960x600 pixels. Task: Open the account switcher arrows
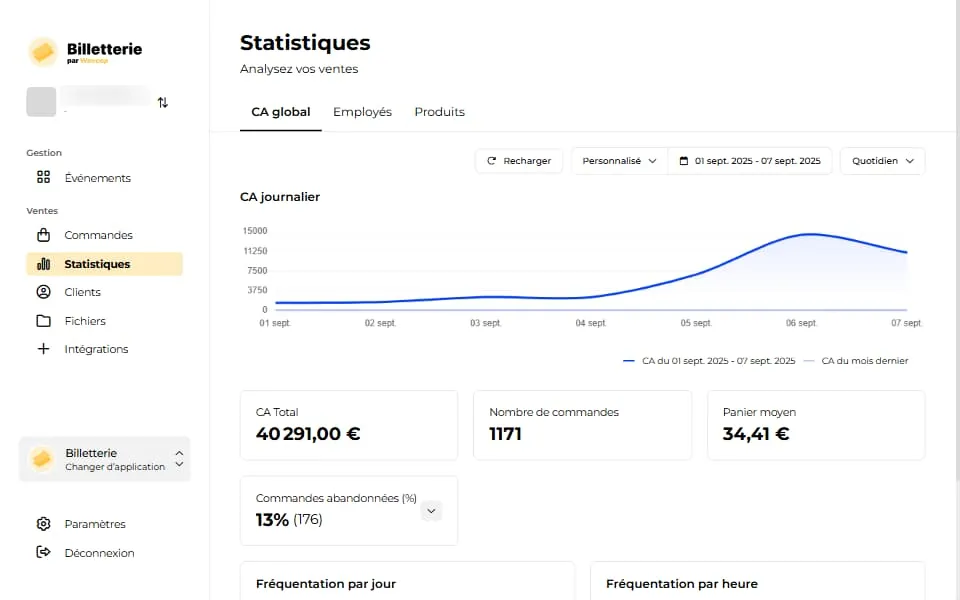pyautogui.click(x=163, y=102)
